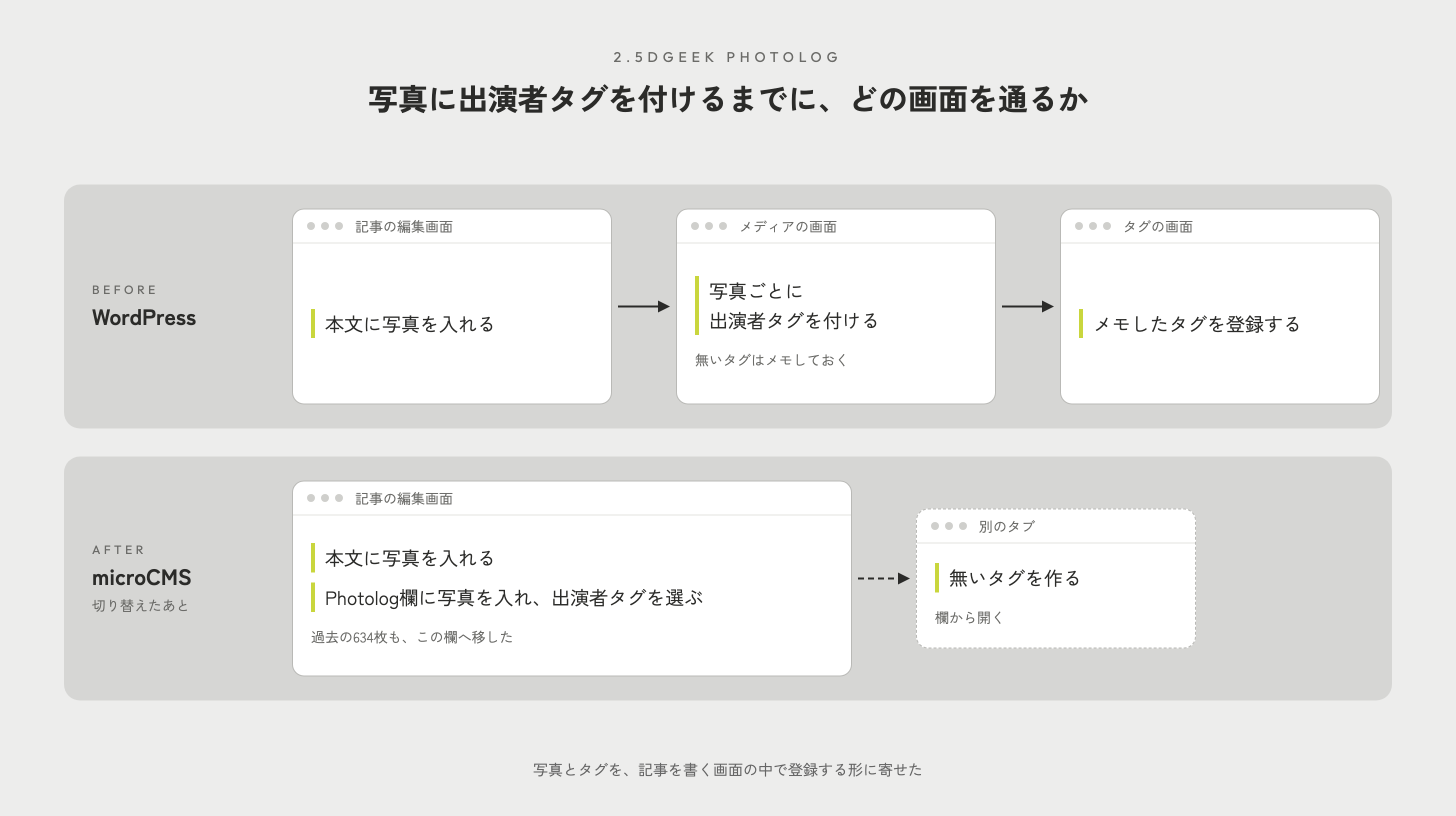This screenshot has height=816, width=1456.
Task: Click the "メディアの画面" window title
Action: tap(788, 226)
